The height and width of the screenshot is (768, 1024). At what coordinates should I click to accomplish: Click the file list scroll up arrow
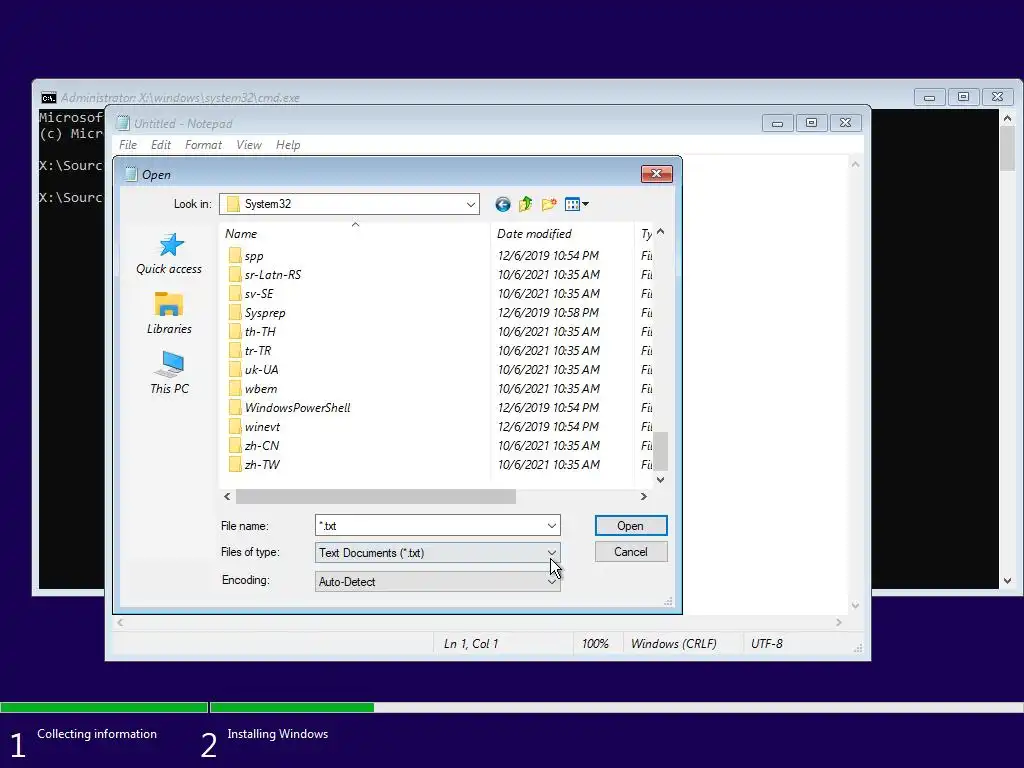(x=661, y=232)
